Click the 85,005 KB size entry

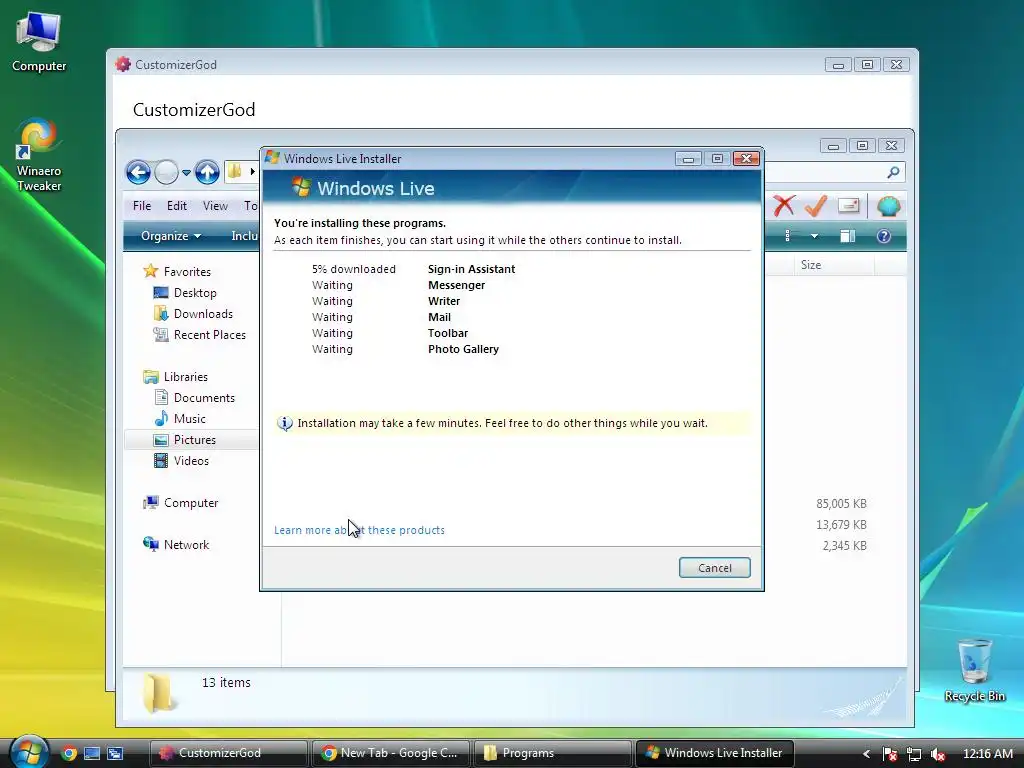(x=841, y=504)
